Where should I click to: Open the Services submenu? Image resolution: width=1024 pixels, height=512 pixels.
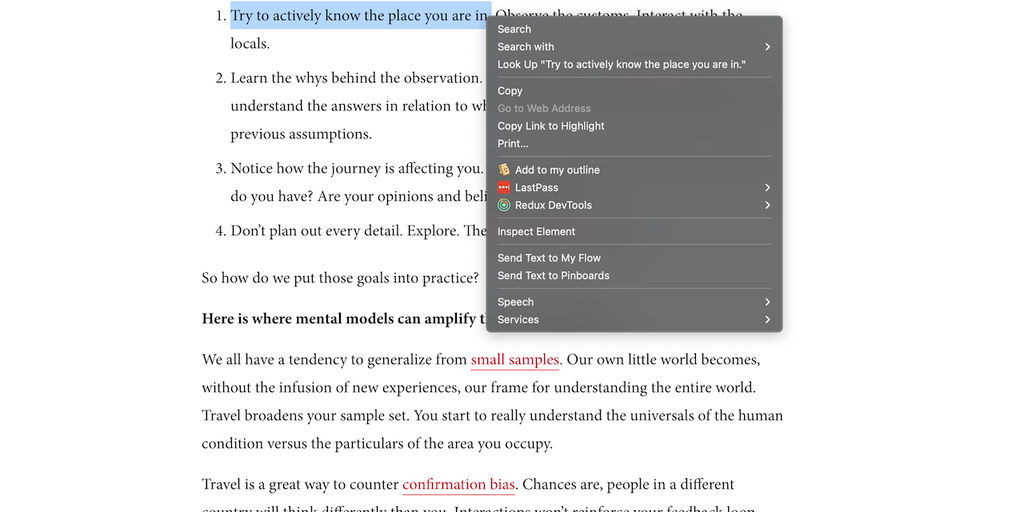(x=518, y=319)
